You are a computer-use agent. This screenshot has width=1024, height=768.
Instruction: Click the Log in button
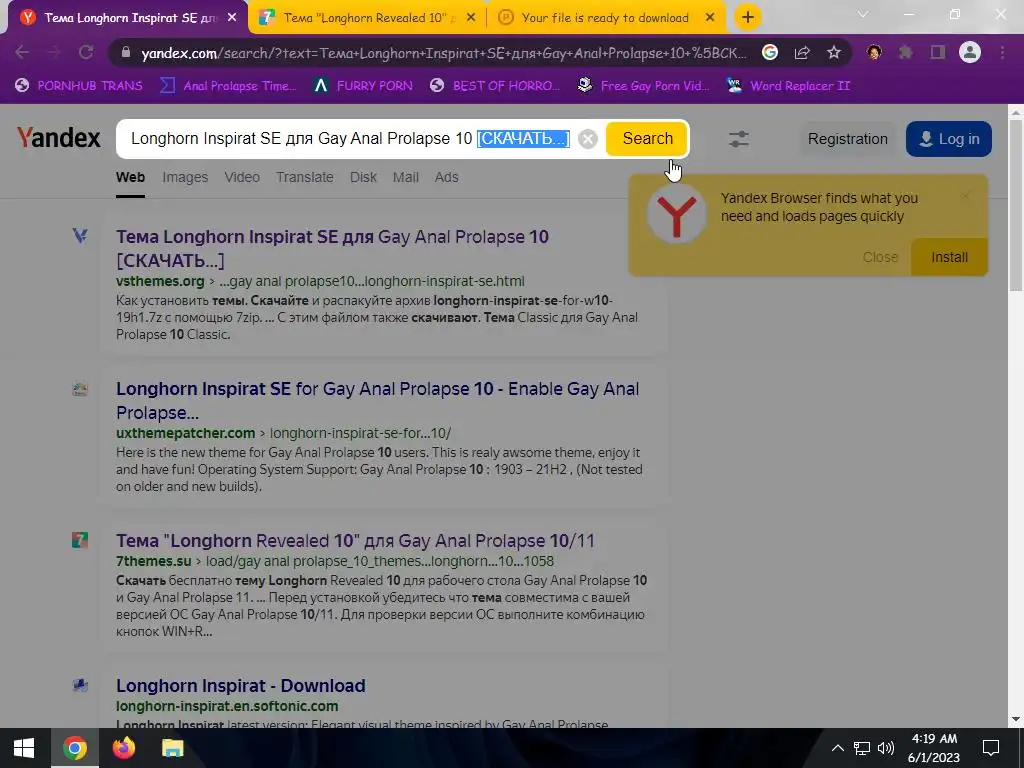click(949, 139)
